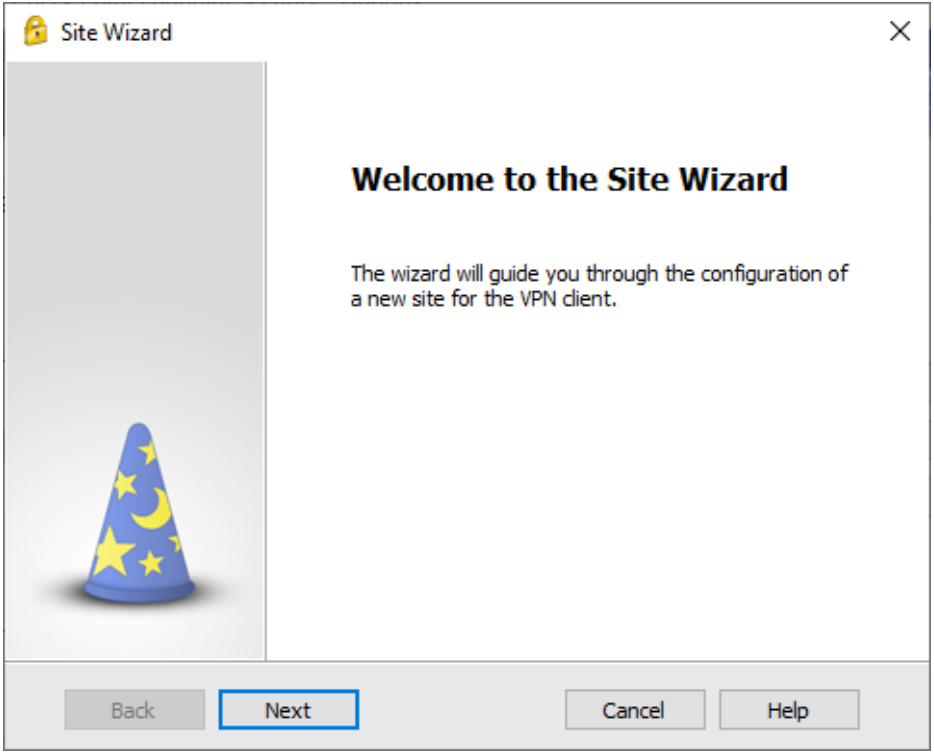Advance the wizard with the Next button
The height and width of the screenshot is (754, 934).
[289, 710]
